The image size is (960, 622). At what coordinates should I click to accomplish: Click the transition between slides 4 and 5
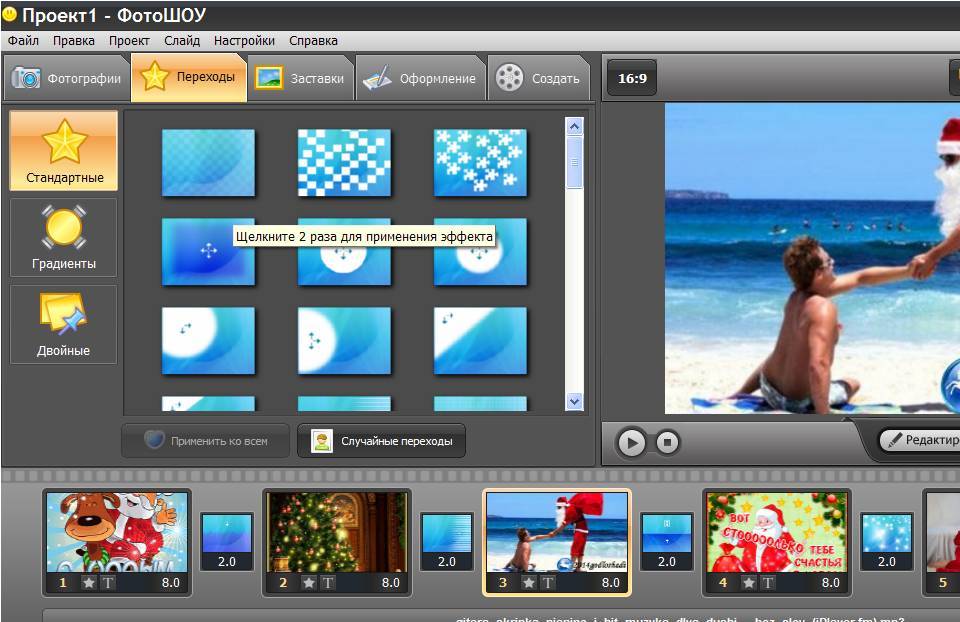[887, 542]
